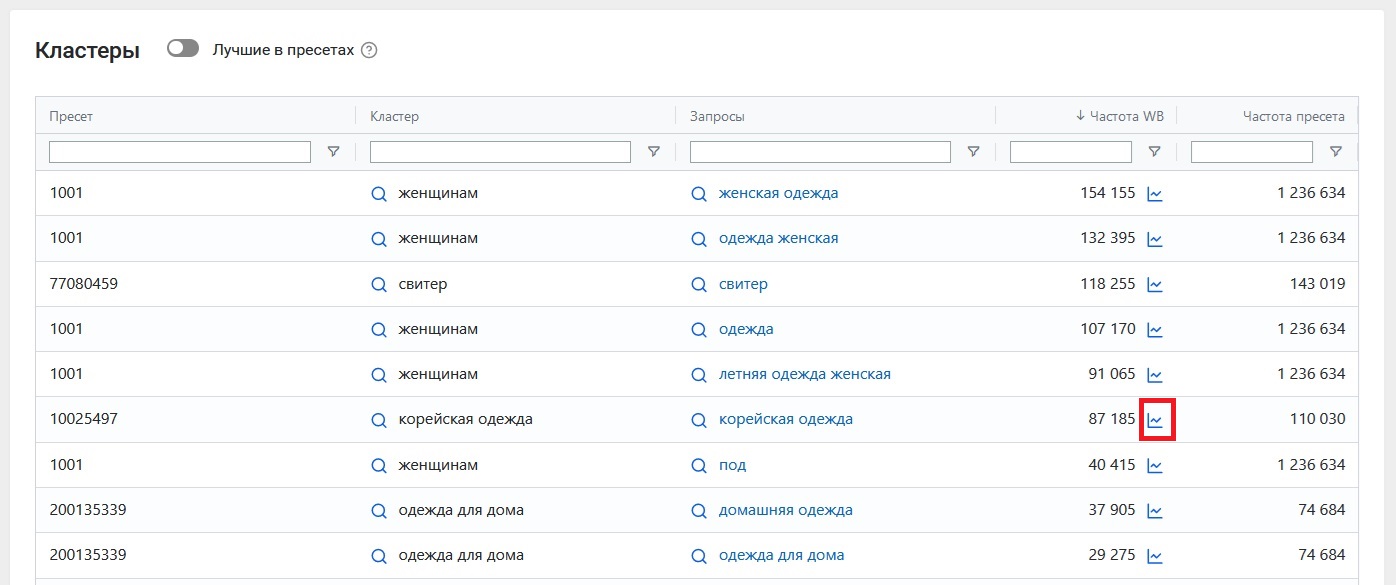Open chart icon for под row

1155,465
